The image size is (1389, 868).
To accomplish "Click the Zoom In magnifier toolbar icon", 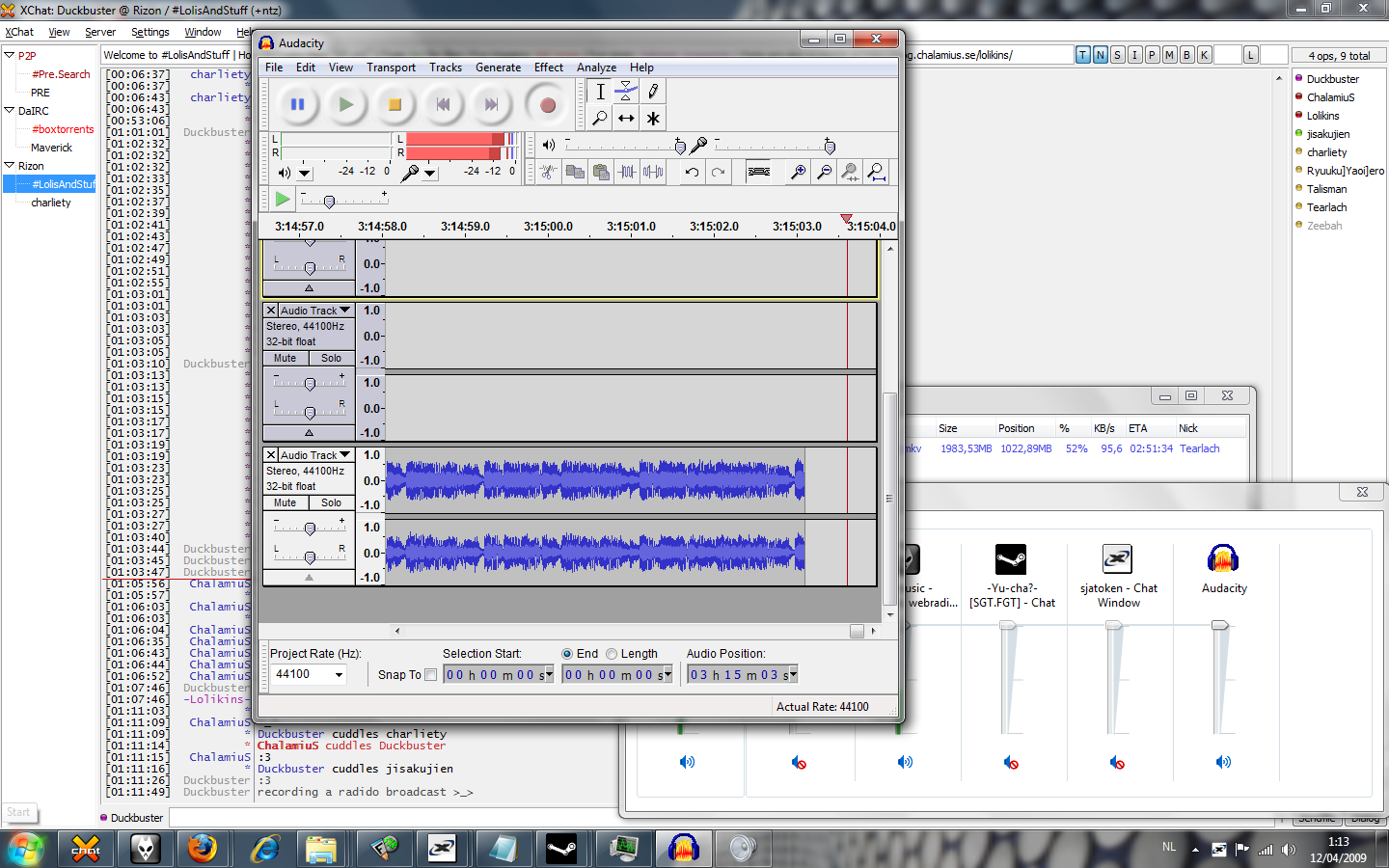I will (x=798, y=172).
